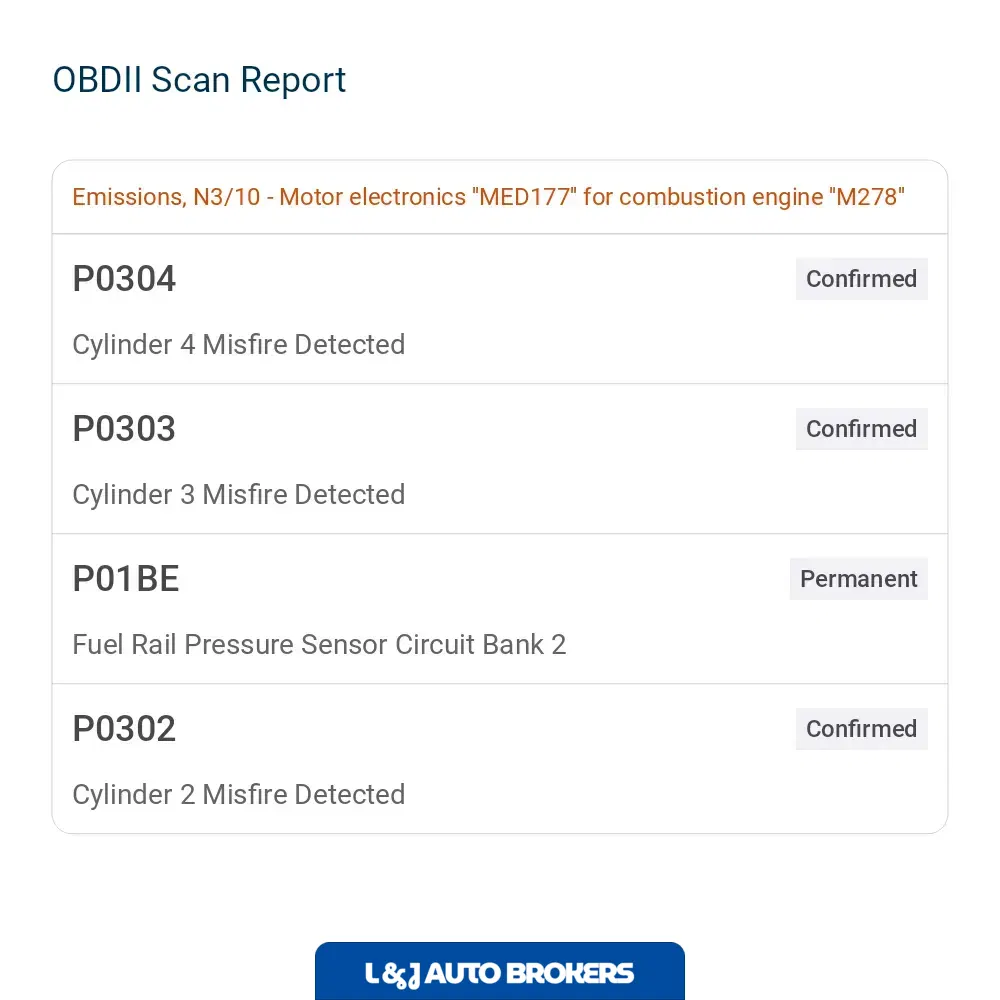Select the Emissions N3/10 Motor electronics header
Image resolution: width=1000 pixels, height=1000 pixels.
(x=489, y=197)
